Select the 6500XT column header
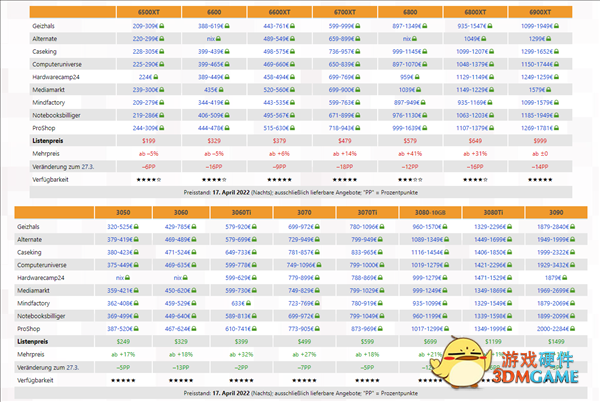The height and width of the screenshot is (402, 600). point(149,12)
